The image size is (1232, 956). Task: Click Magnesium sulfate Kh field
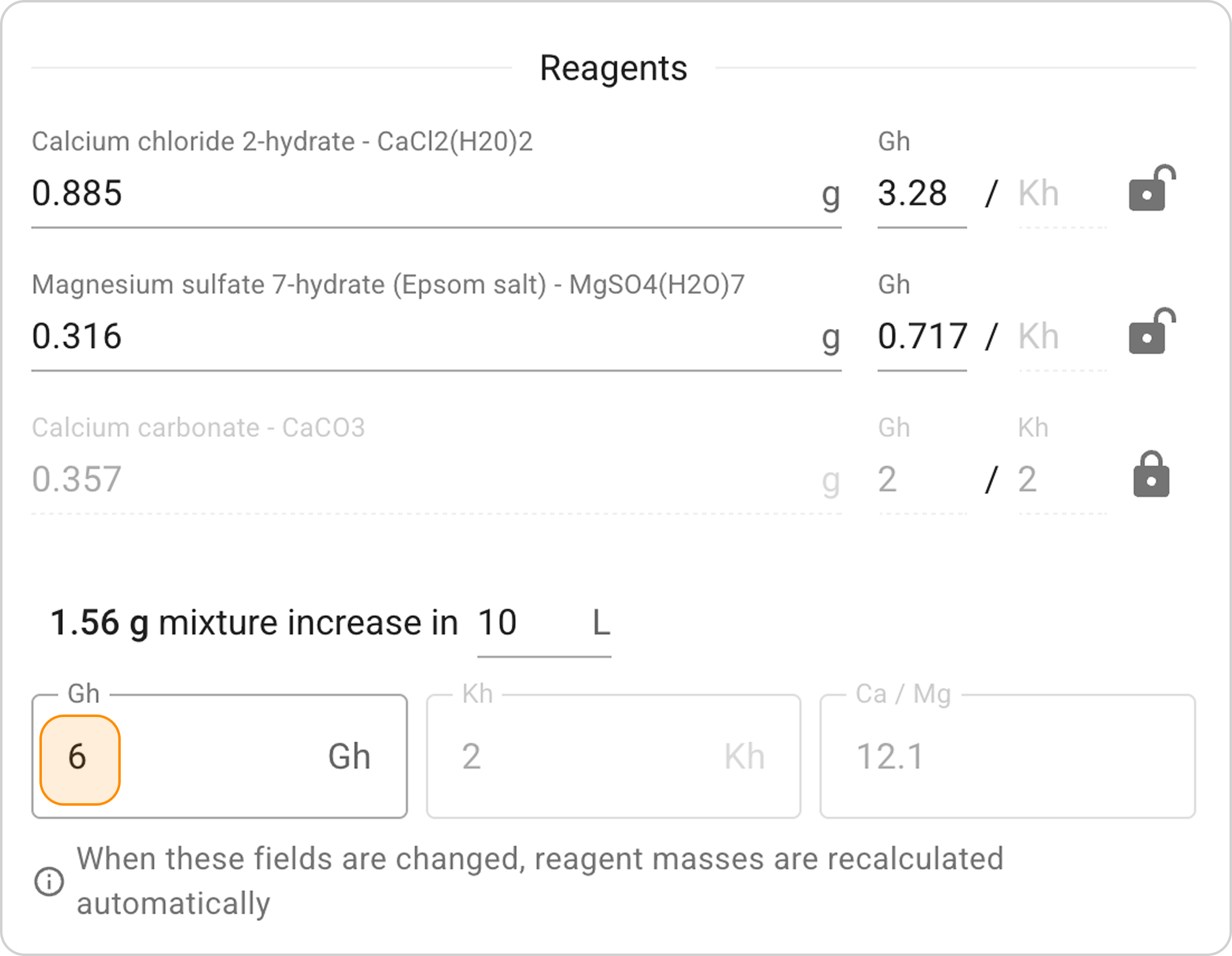[x=1061, y=336]
